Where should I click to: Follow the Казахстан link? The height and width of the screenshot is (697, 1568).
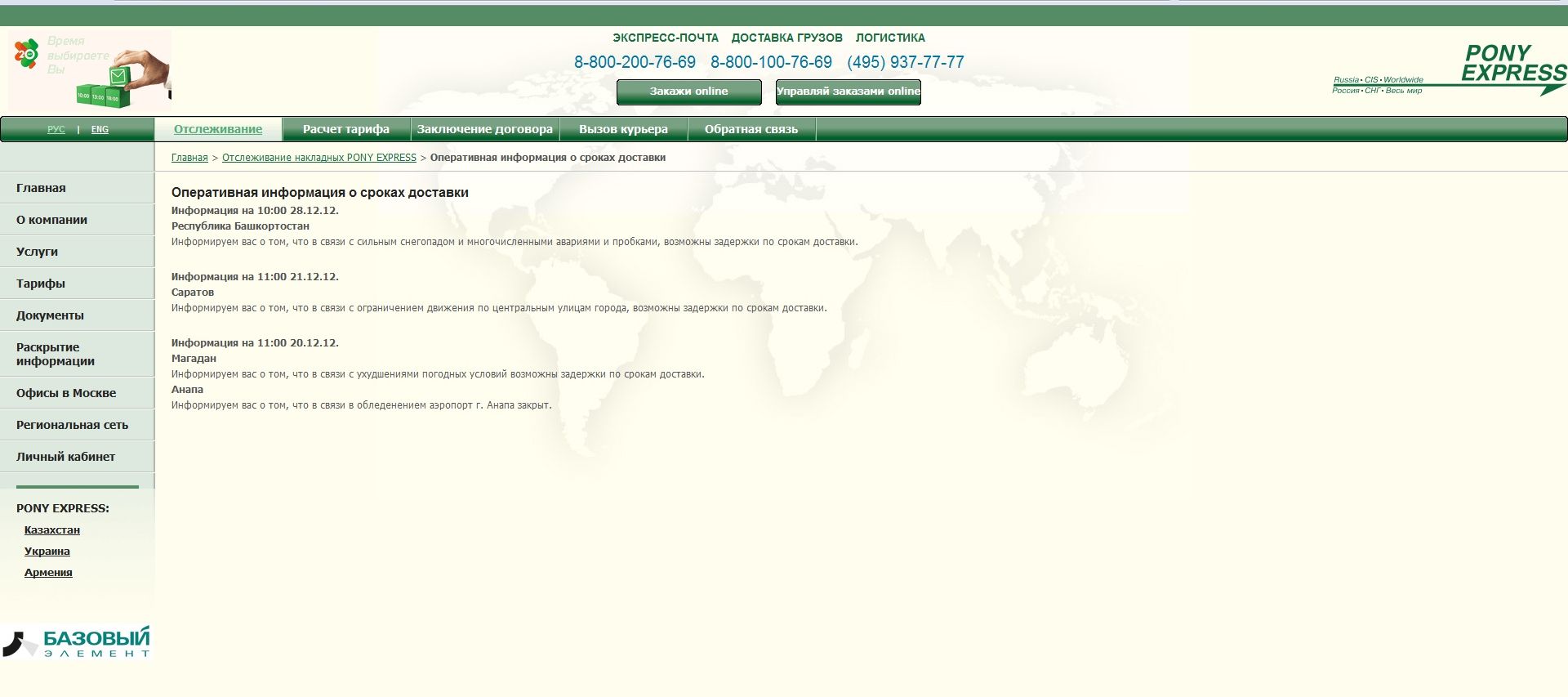click(52, 530)
